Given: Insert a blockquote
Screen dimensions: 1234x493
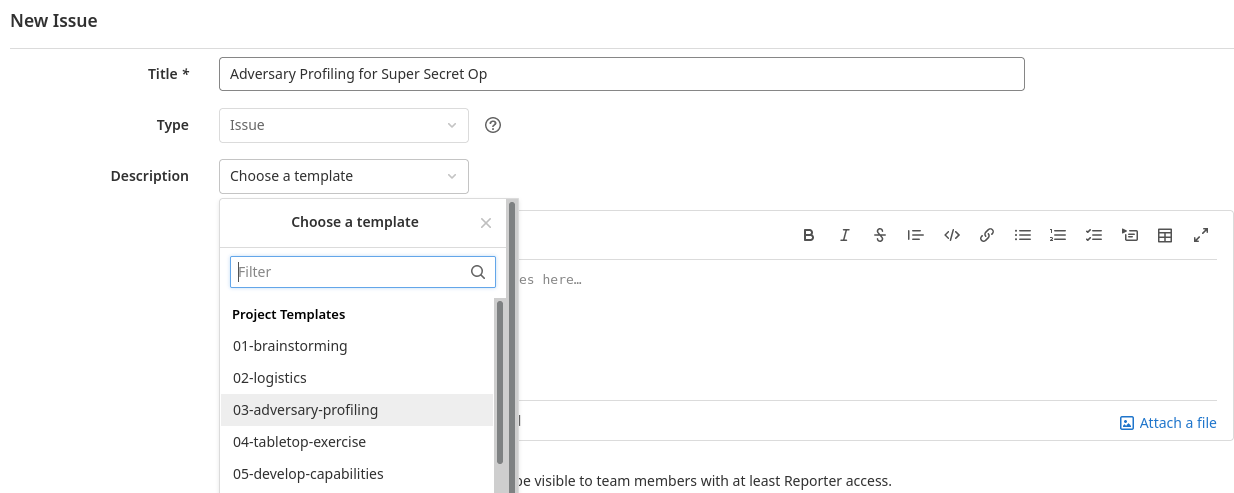Looking at the screenshot, I should (915, 235).
